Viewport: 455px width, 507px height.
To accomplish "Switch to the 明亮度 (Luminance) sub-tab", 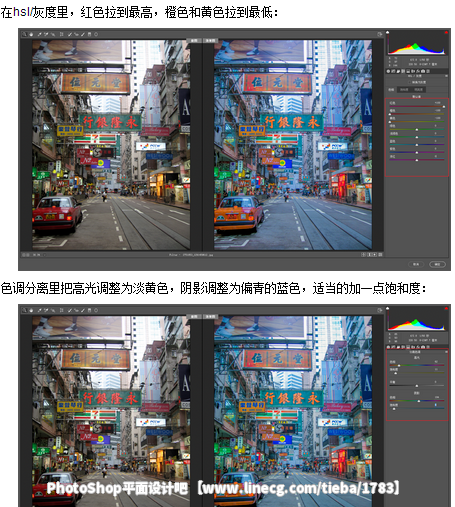I will (x=419, y=90).
